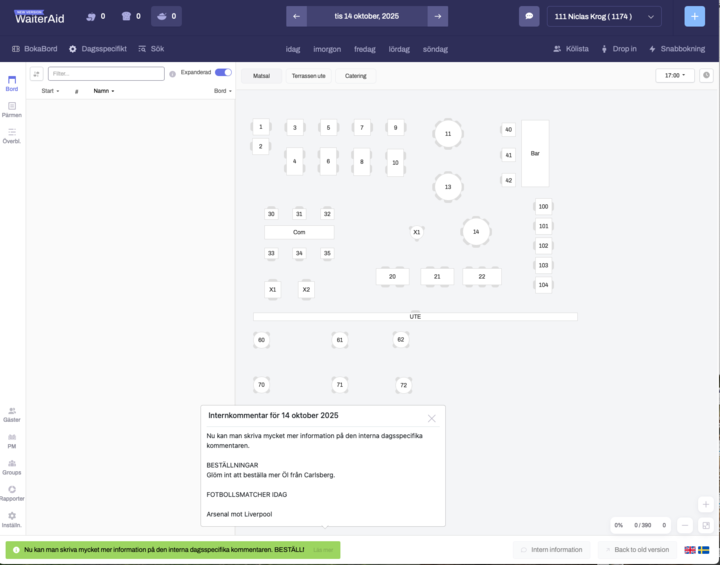This screenshot has width=720, height=565.
Task: Switch language to English via the UK flag
Action: 690,550
